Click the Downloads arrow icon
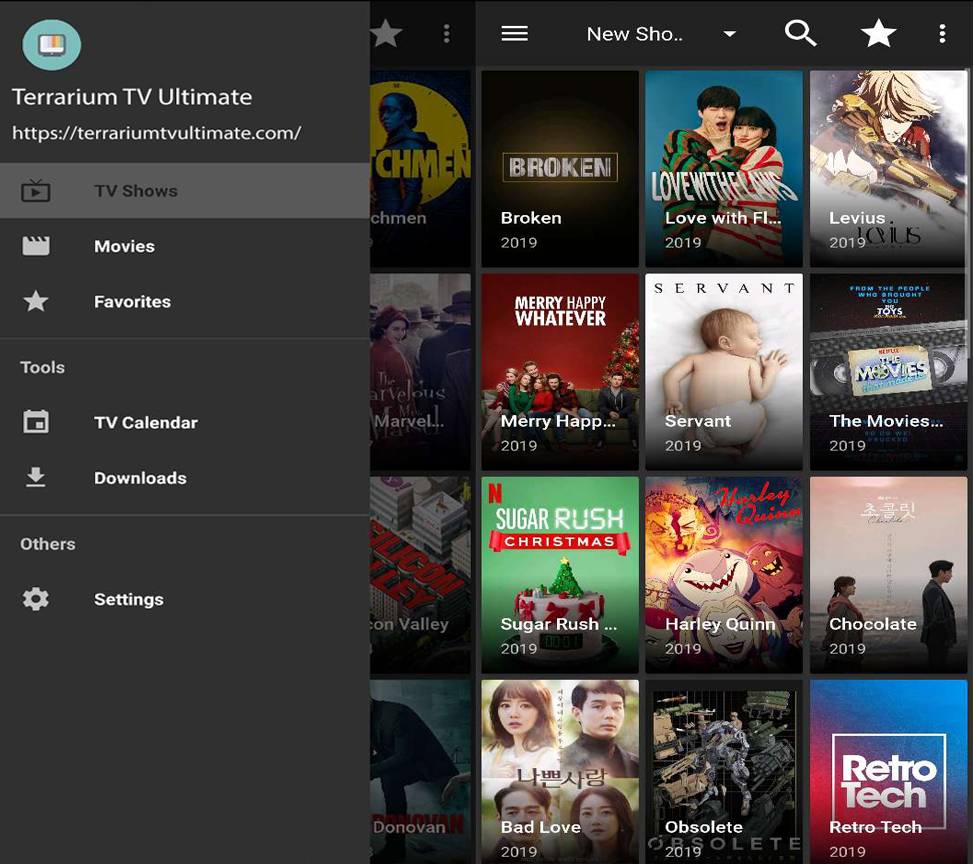This screenshot has width=973, height=864. 35,477
